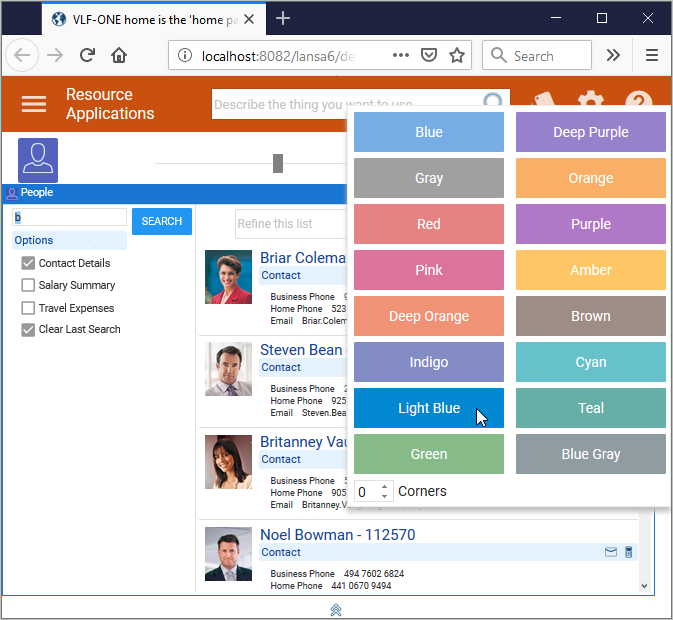Click the SEARCH button
The width and height of the screenshot is (673, 620).
(x=162, y=221)
